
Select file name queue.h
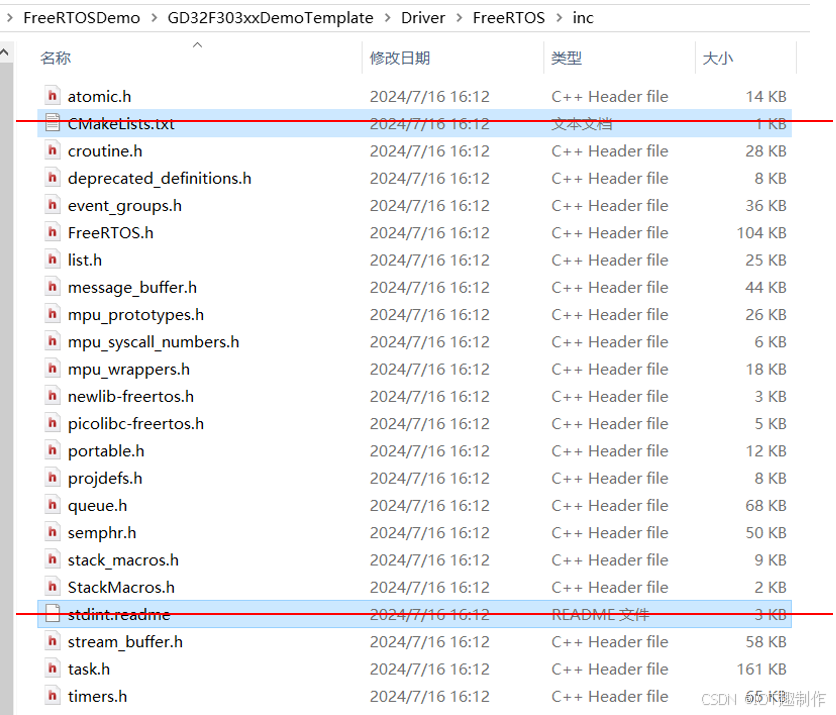coord(98,505)
